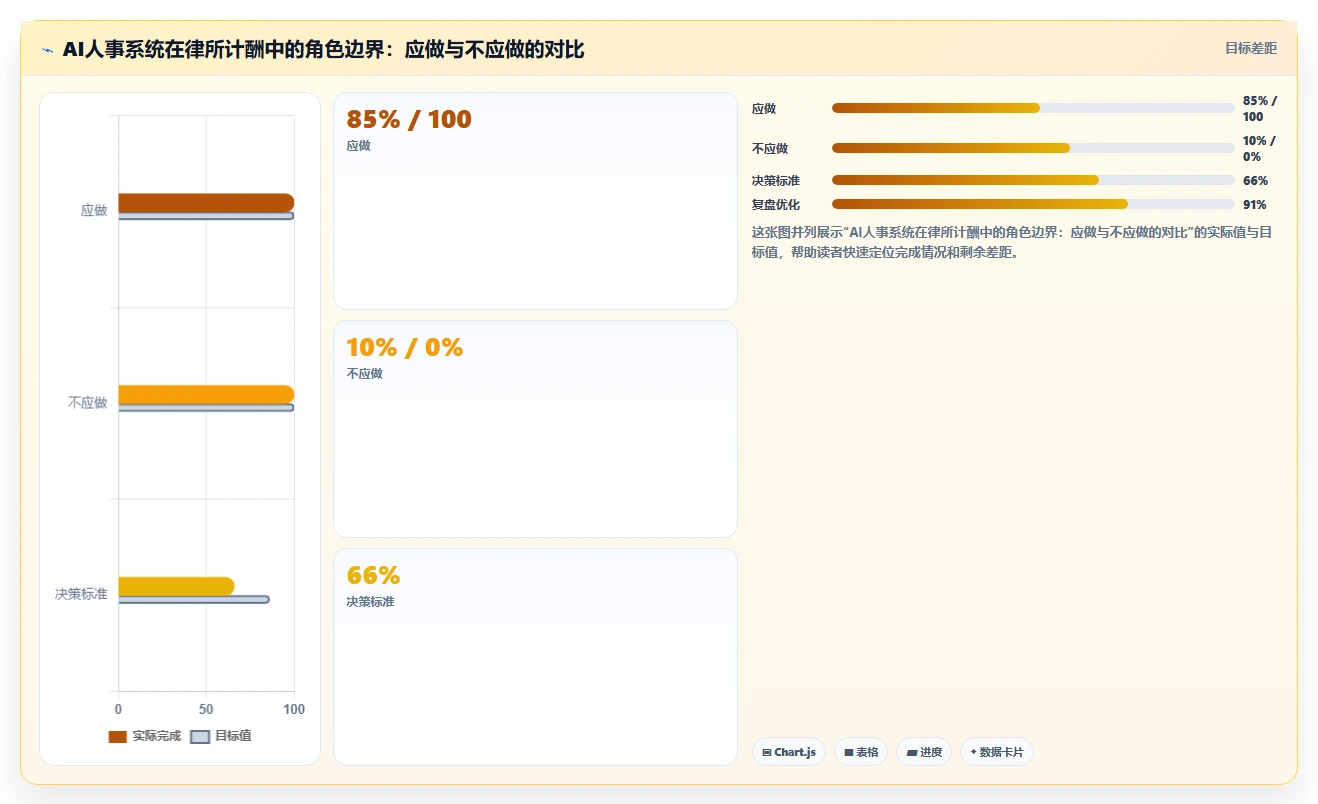1318x804 pixels.
Task: Select the 进度 tag chip
Action: coord(924,752)
